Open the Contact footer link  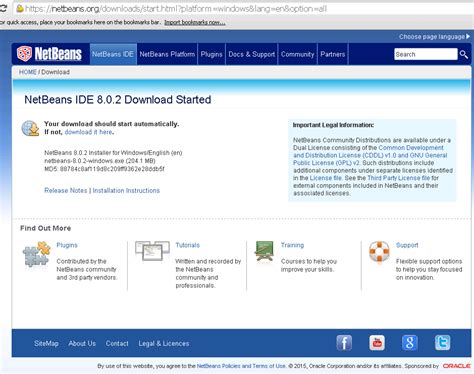tap(117, 343)
